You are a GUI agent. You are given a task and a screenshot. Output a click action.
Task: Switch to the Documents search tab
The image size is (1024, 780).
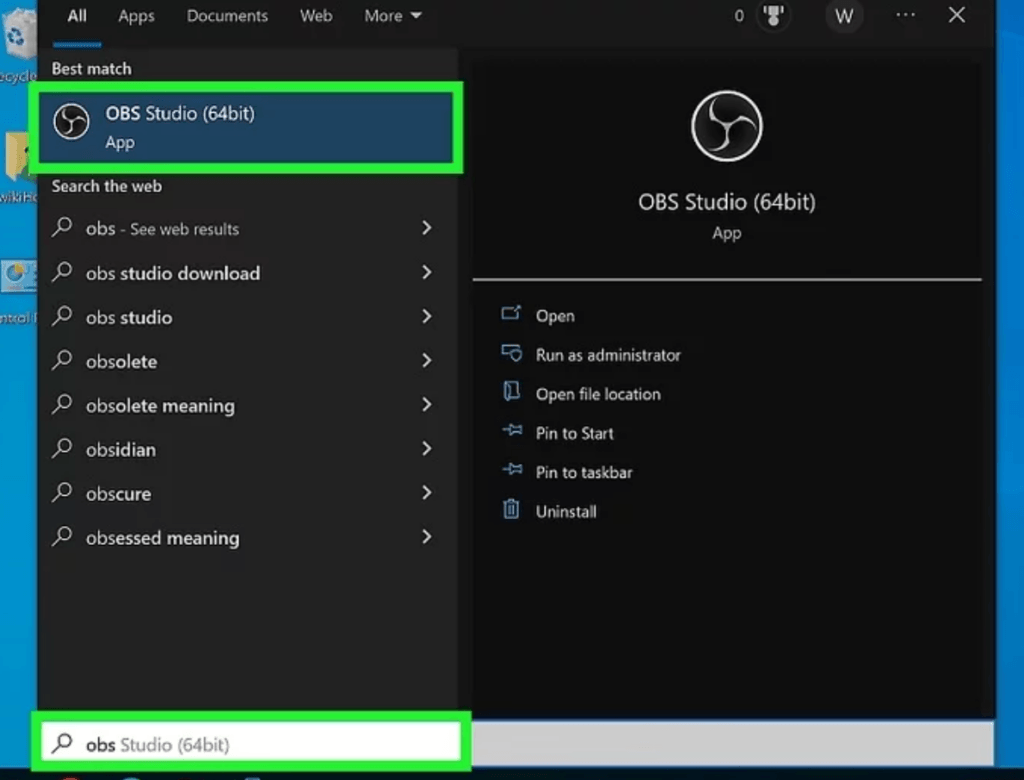tap(227, 16)
